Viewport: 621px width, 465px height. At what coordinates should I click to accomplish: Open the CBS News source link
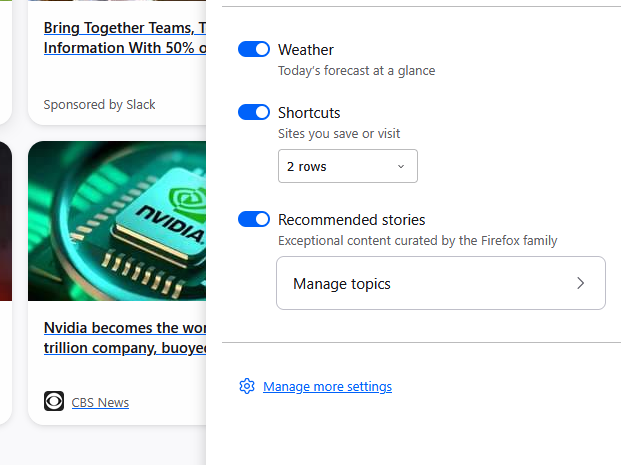point(100,402)
